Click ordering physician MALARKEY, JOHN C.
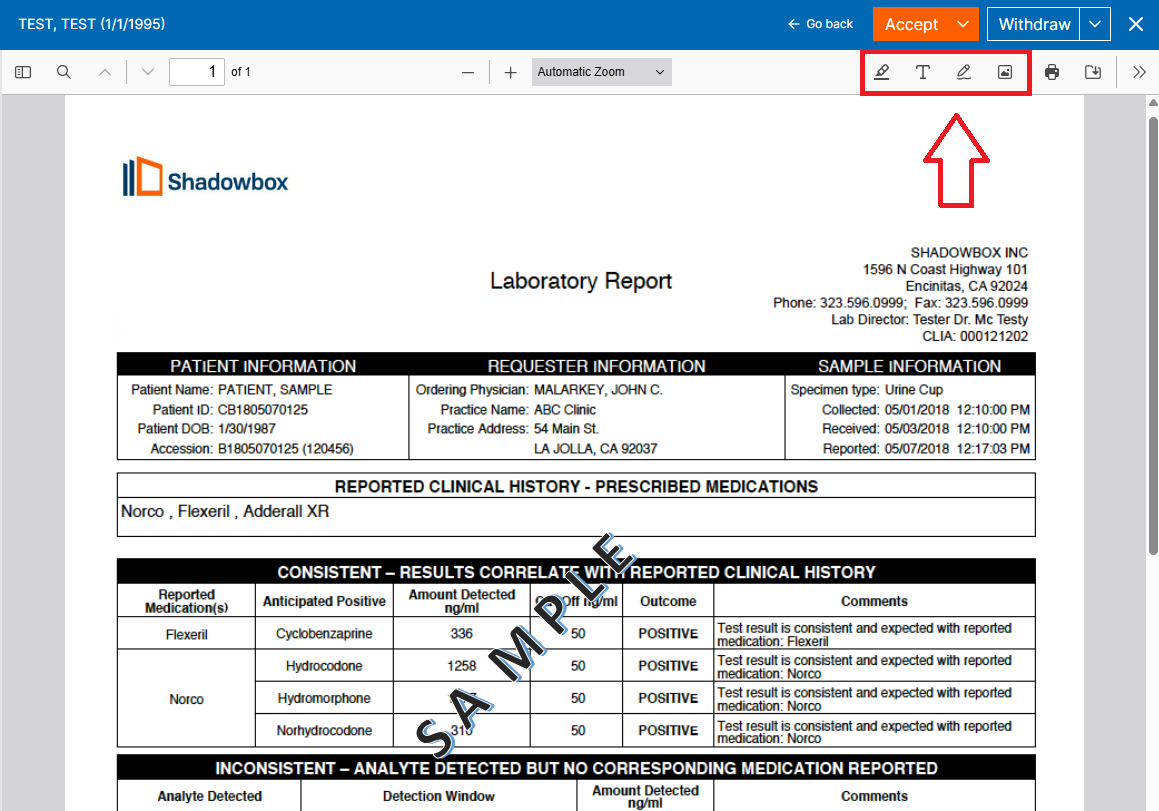This screenshot has width=1159, height=811. pyautogui.click(x=599, y=390)
